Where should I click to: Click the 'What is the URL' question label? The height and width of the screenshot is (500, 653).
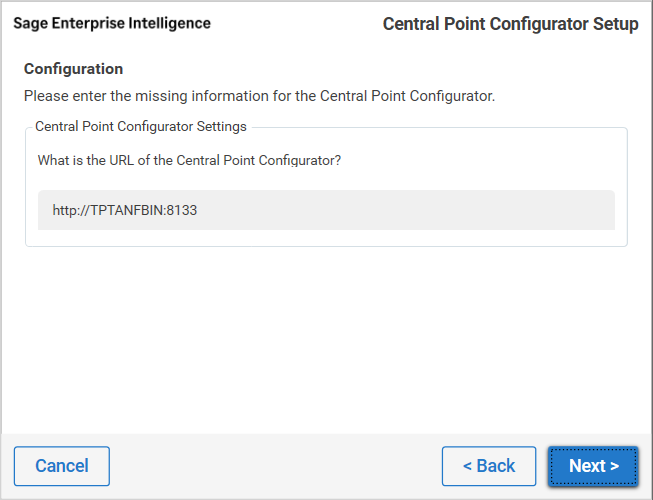tap(189, 160)
